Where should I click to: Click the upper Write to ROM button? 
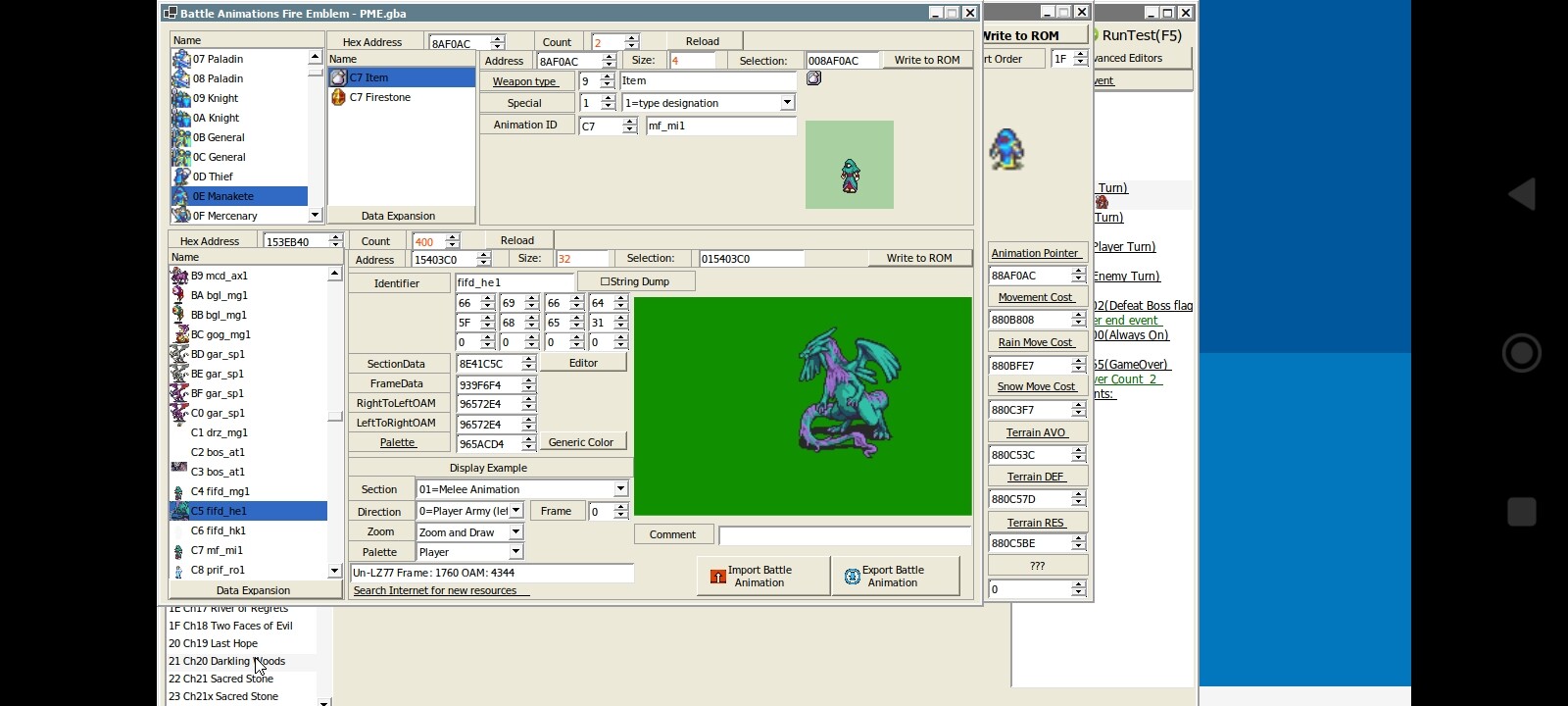926,60
